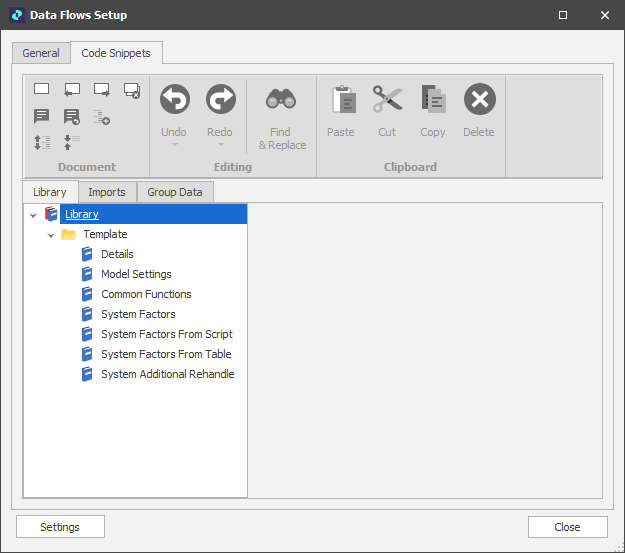625x553 pixels.
Task: Open Find & Replace binoculars tool
Action: [280, 100]
